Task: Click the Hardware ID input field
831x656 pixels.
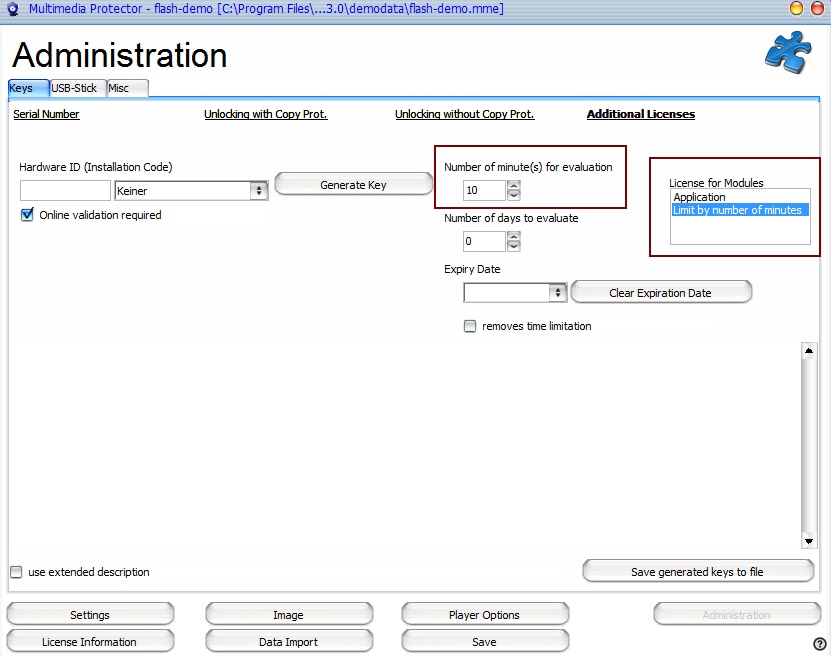Action: click(65, 191)
